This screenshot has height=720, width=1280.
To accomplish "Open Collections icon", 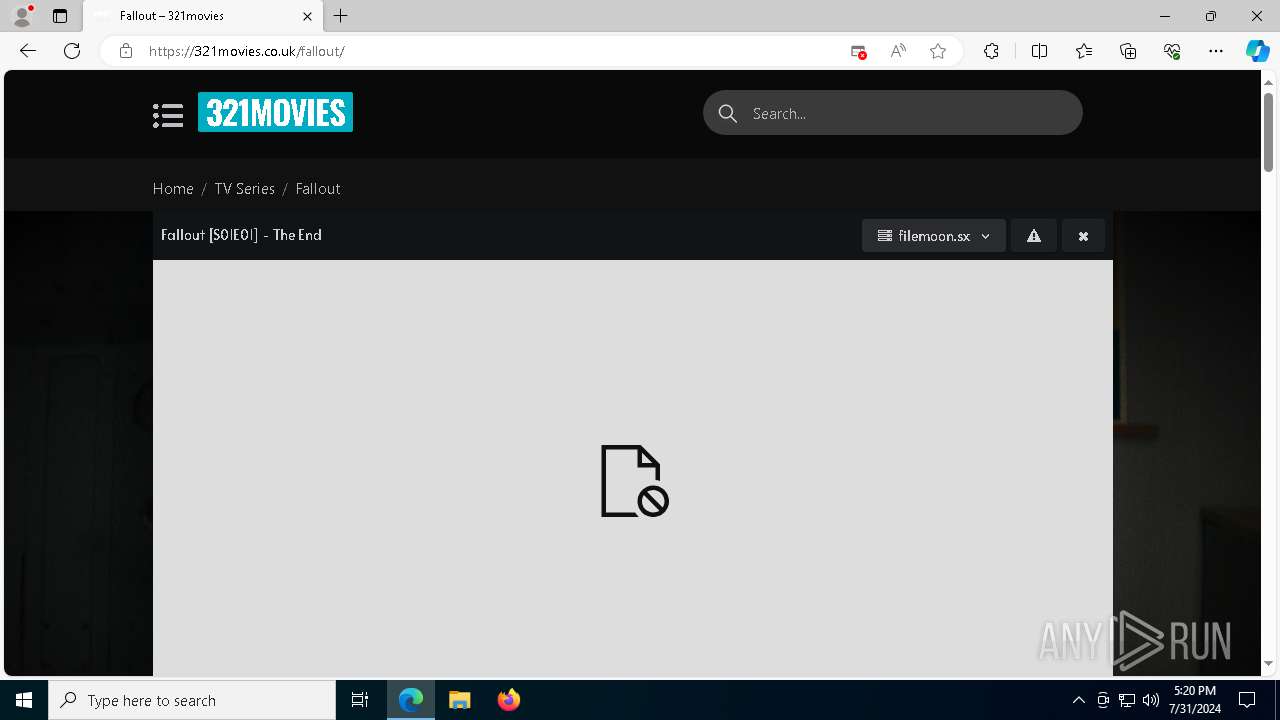I will click(1128, 51).
